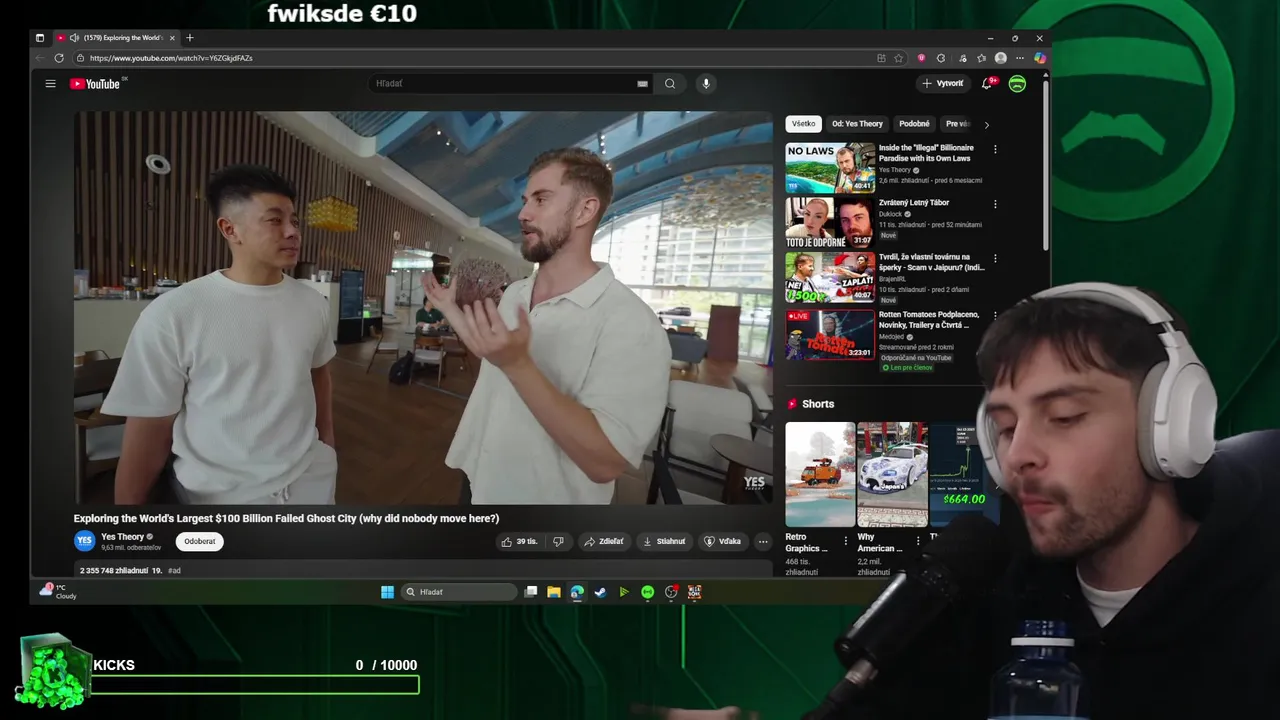
Task: Open options for Retro Graphics short
Action: (845, 541)
